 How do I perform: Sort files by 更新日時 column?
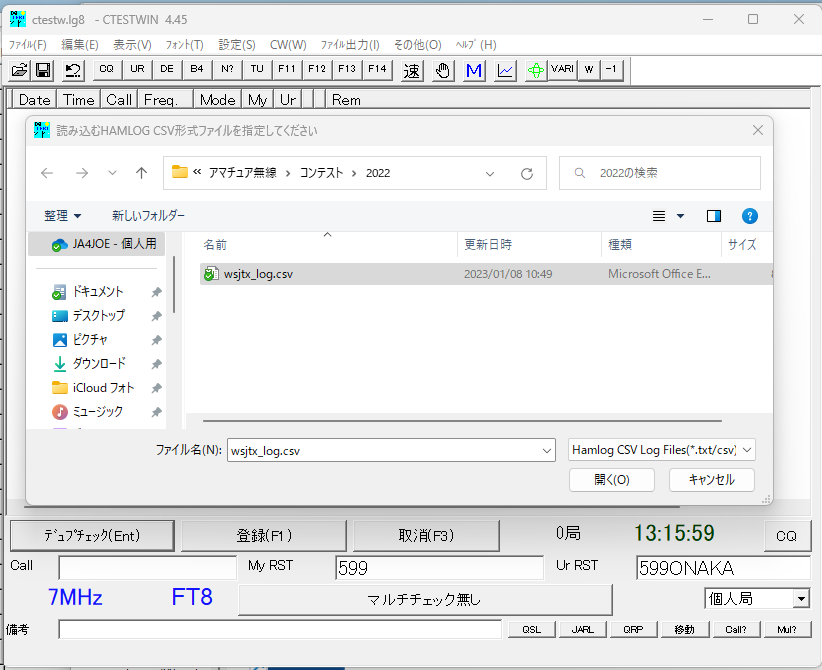point(528,244)
